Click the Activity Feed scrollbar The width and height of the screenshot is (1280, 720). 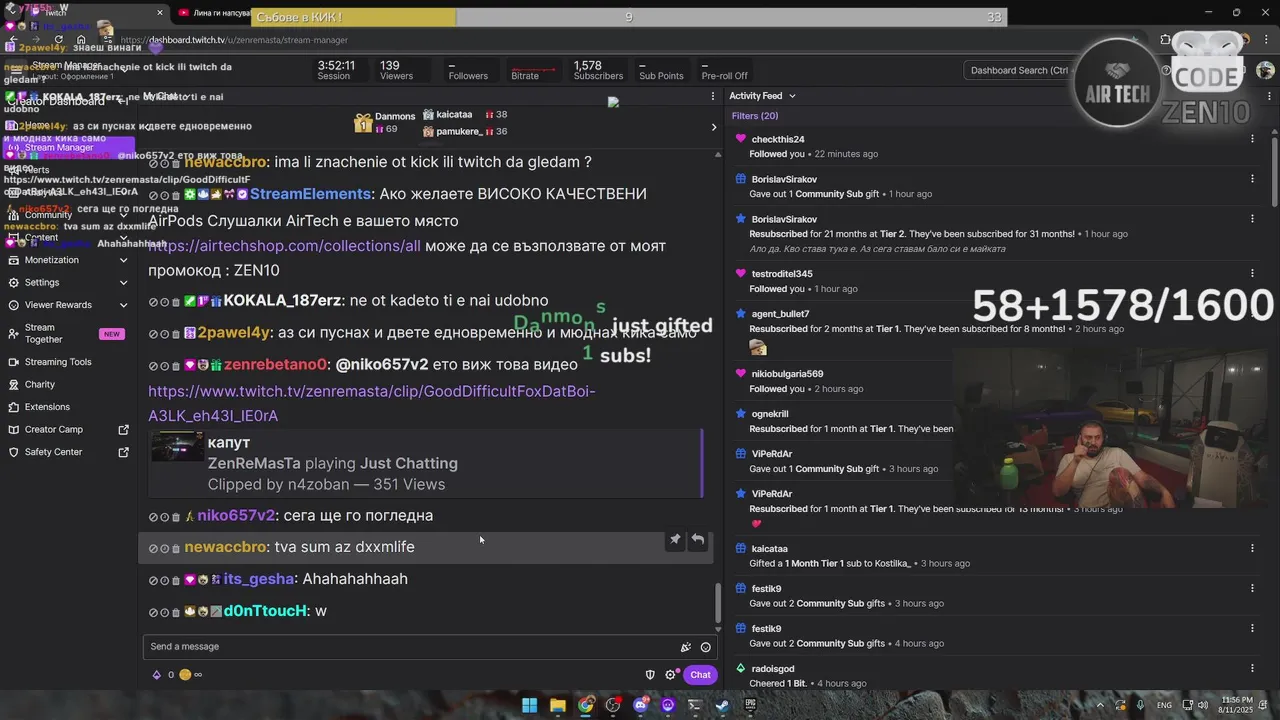[x=1274, y=170]
